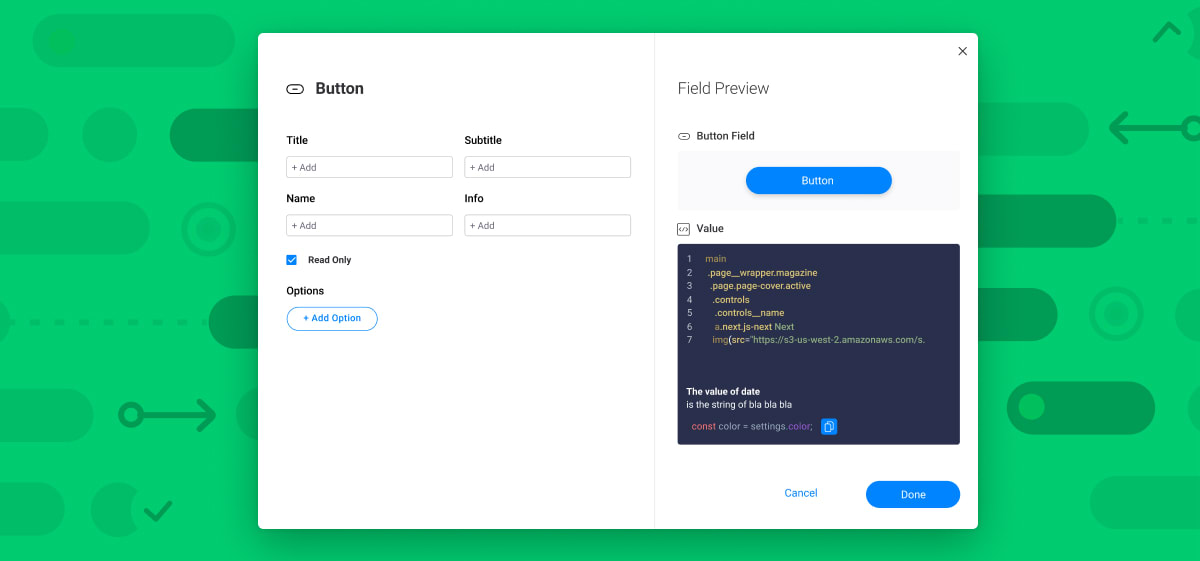
Task: Select code line '.page__wrapper.magazine'
Action: [762, 273]
